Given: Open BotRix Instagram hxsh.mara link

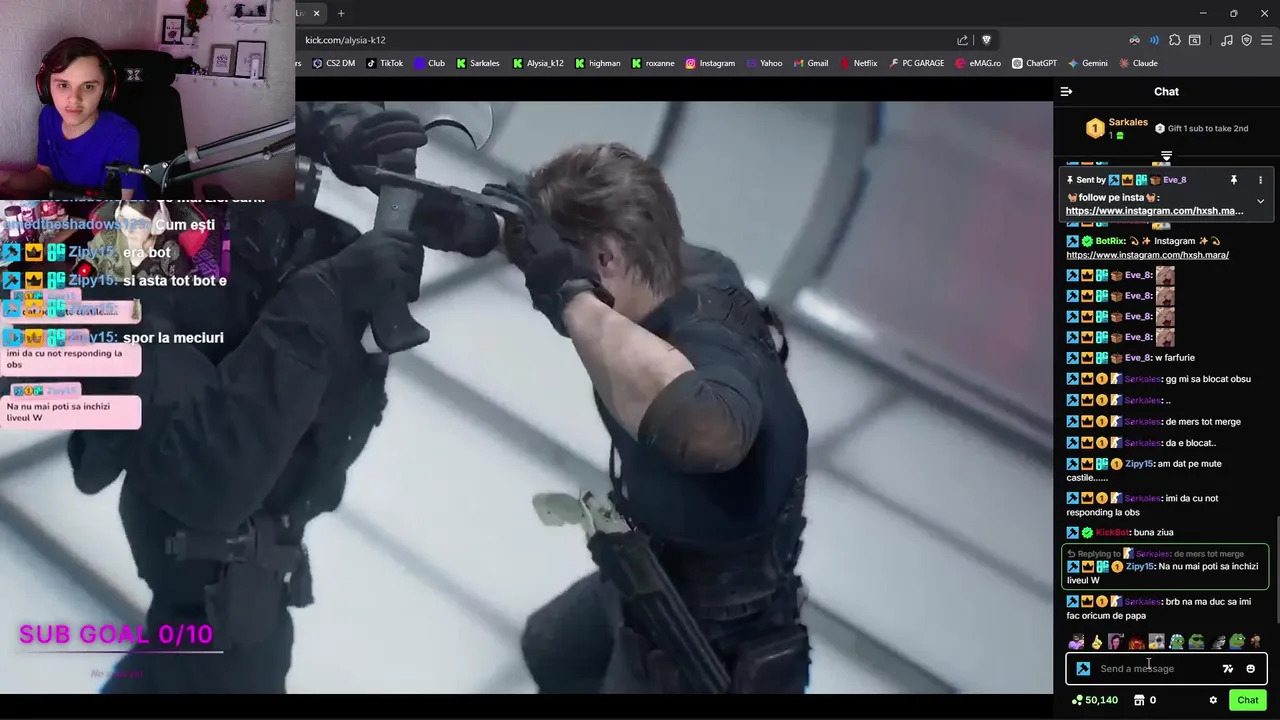Looking at the screenshot, I should pyautogui.click(x=1147, y=255).
